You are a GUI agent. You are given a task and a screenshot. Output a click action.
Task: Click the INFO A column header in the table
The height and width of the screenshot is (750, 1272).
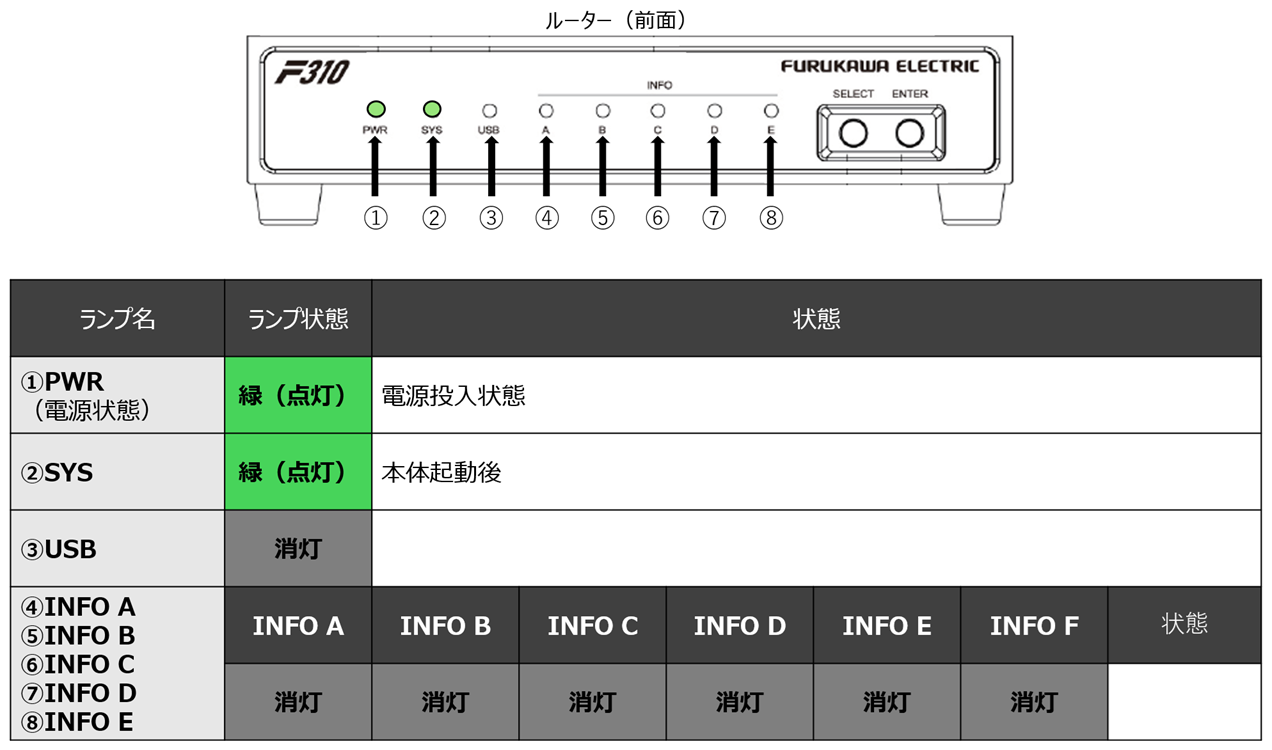(x=298, y=626)
